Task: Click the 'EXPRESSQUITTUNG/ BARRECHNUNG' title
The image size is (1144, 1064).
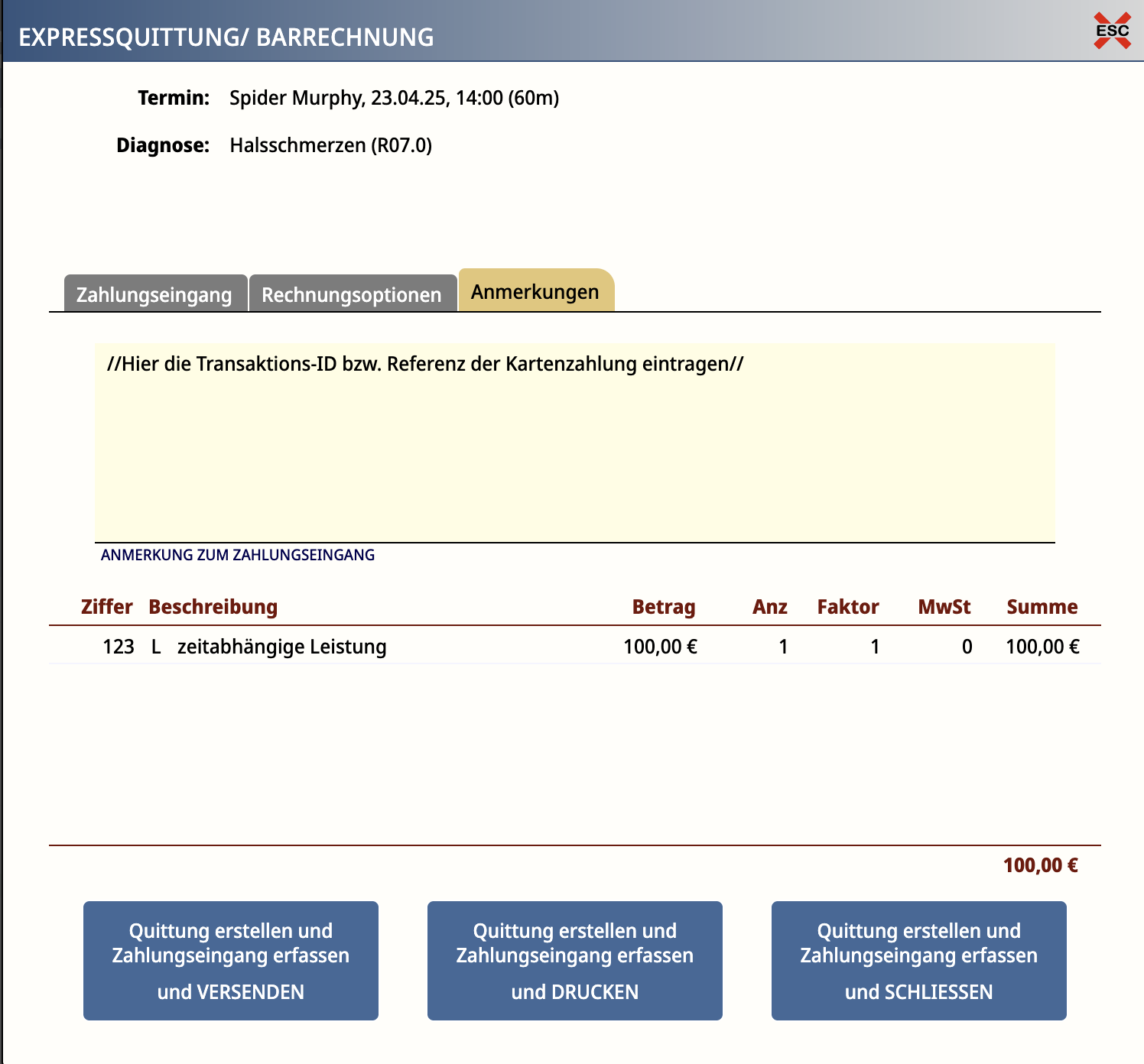Action: [x=226, y=37]
